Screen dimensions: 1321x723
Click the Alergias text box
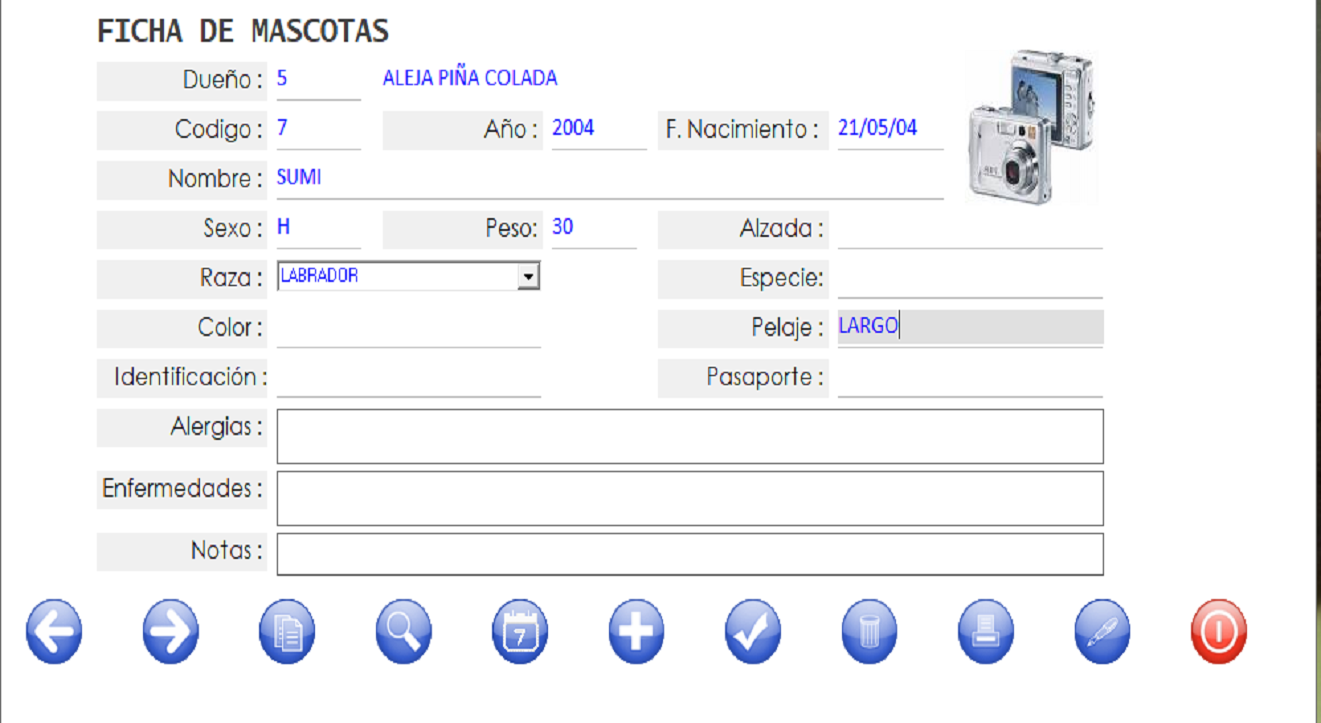click(689, 436)
